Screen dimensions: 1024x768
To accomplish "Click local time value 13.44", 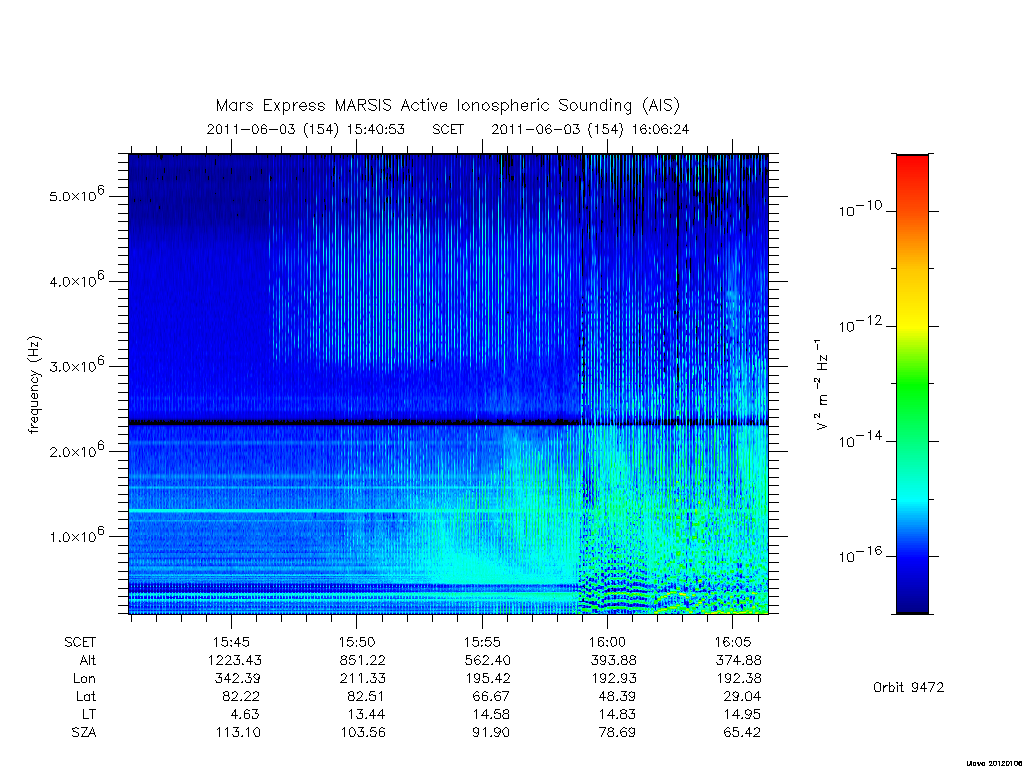I will [366, 714].
